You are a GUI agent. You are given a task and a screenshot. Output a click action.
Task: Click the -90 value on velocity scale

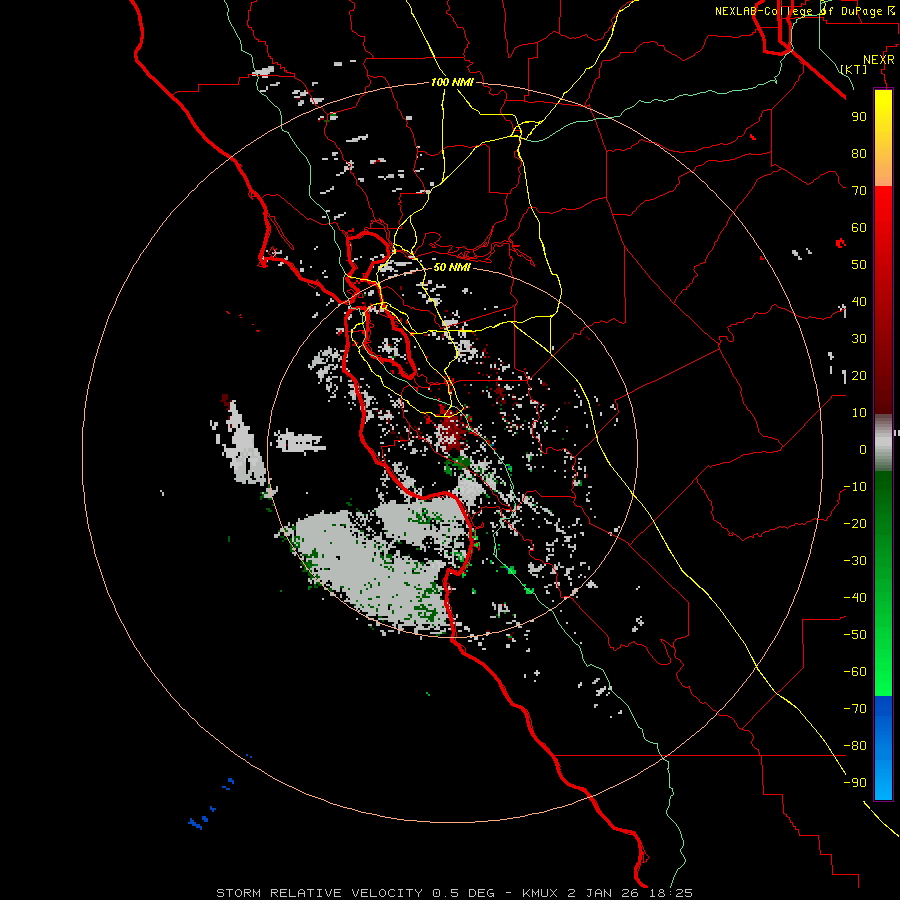pyautogui.click(x=855, y=783)
